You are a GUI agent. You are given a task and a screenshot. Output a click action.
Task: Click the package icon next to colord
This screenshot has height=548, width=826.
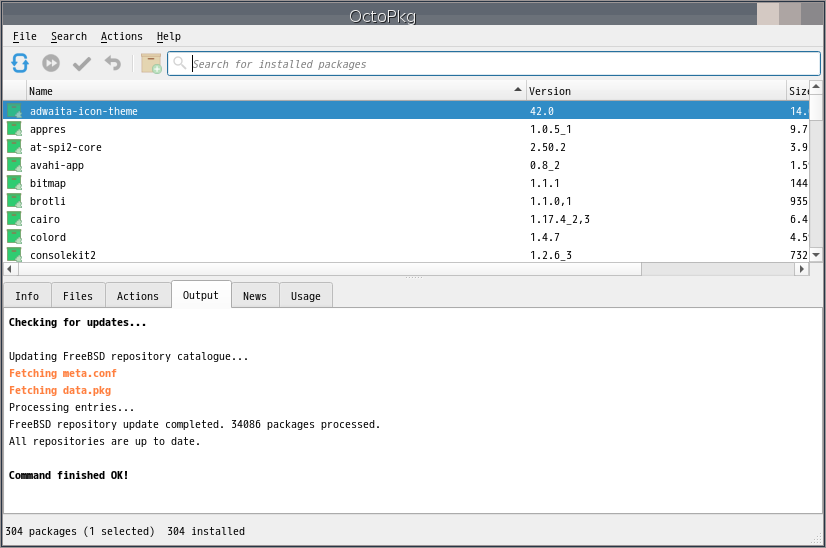coord(14,237)
